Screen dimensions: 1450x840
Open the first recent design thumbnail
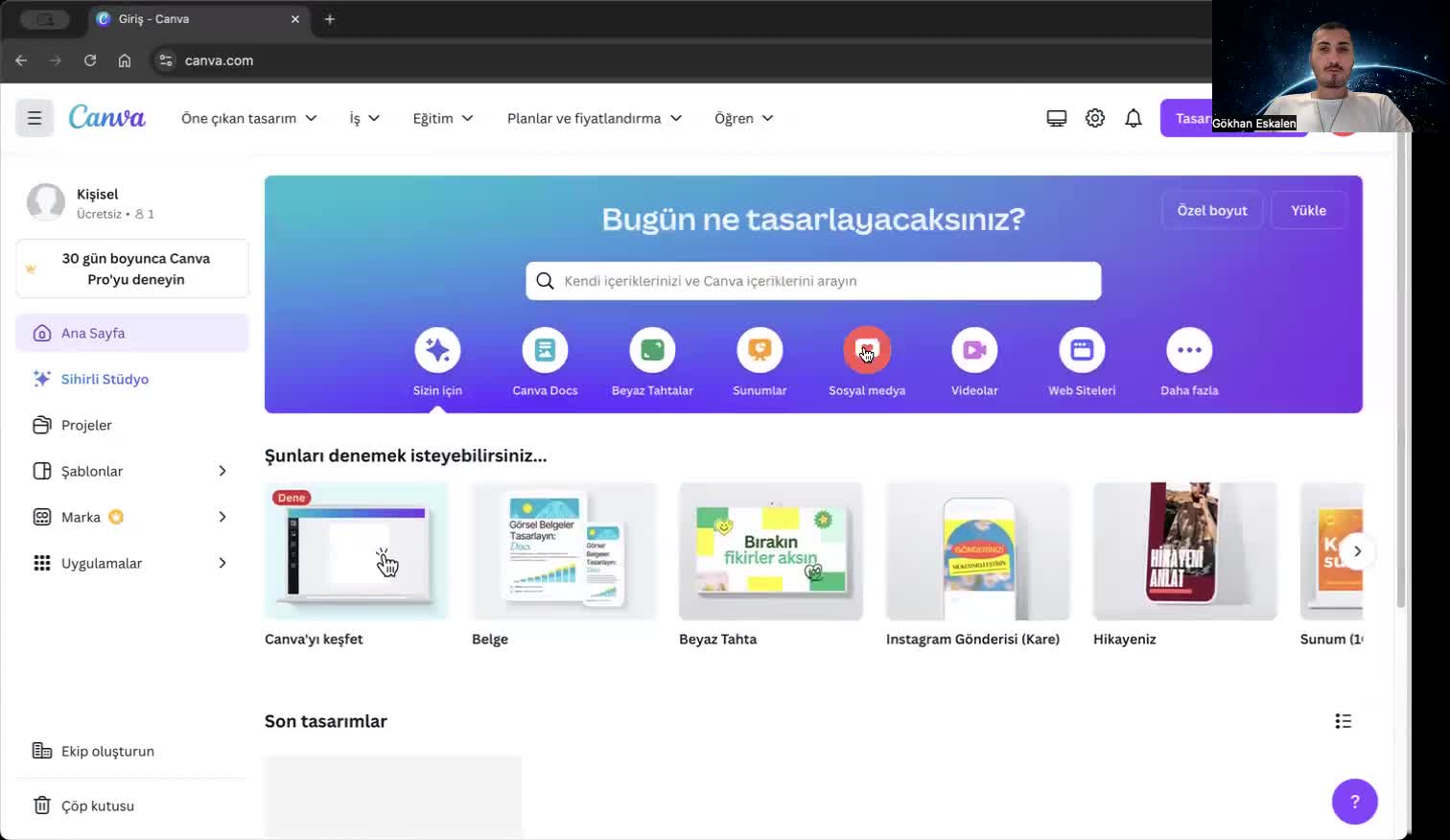point(393,797)
